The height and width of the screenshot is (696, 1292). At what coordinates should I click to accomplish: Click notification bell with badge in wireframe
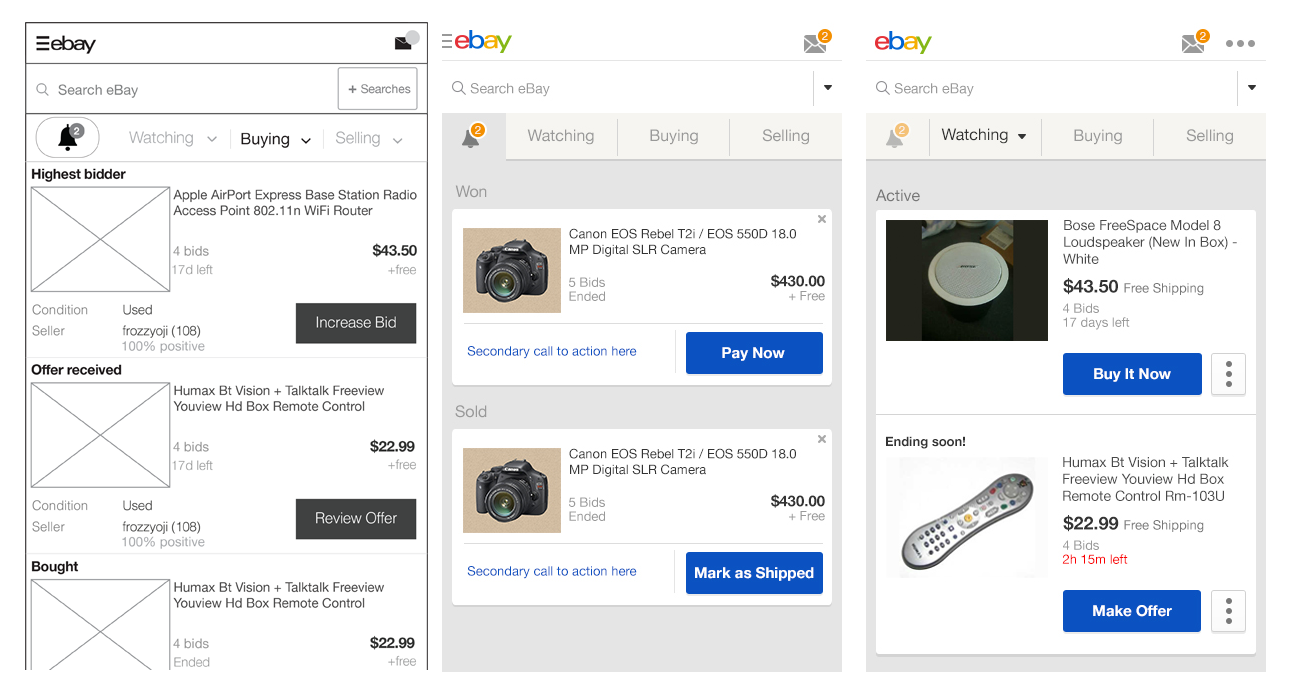[67, 138]
